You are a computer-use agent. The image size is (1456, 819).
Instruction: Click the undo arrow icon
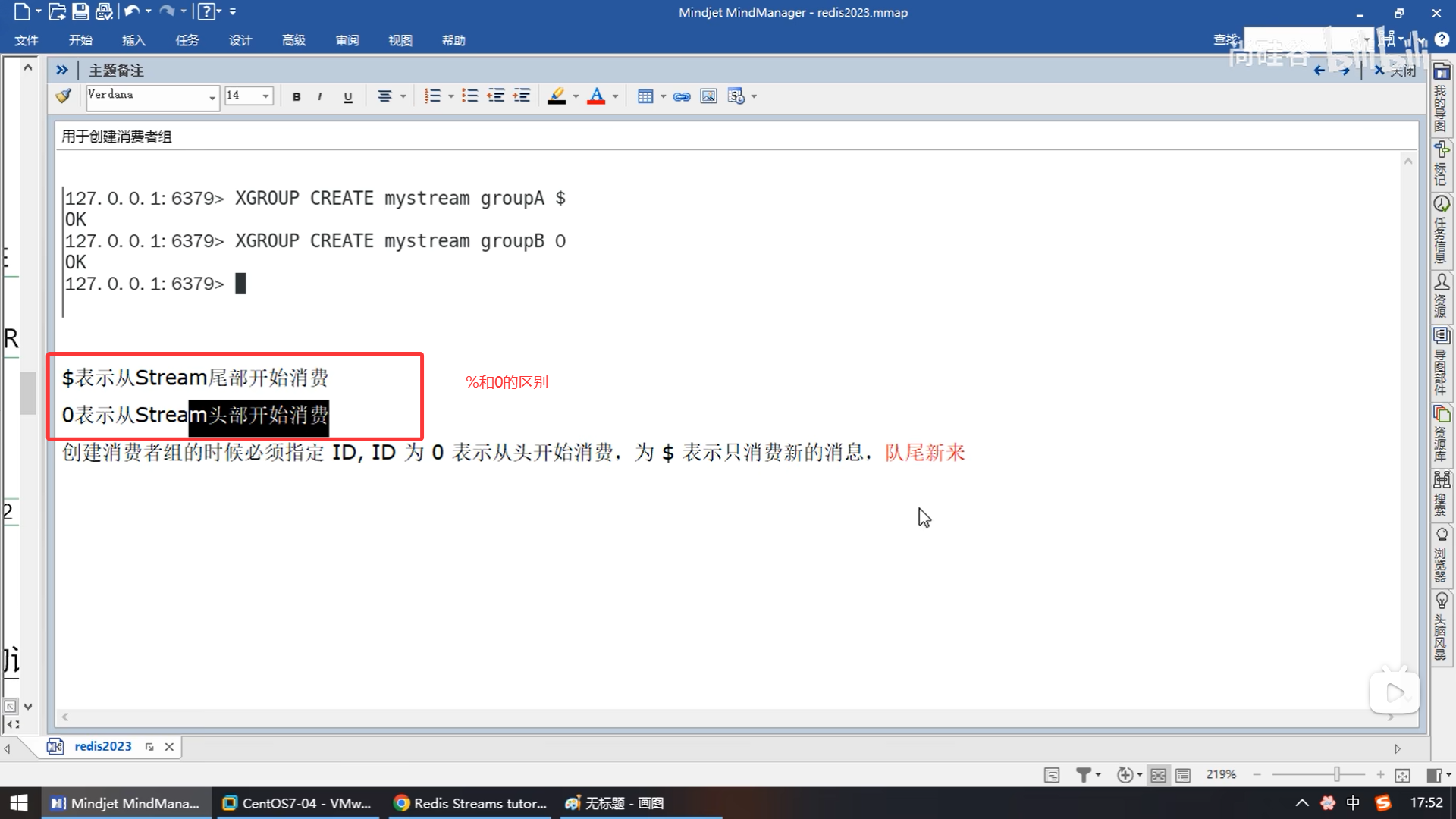pyautogui.click(x=131, y=12)
